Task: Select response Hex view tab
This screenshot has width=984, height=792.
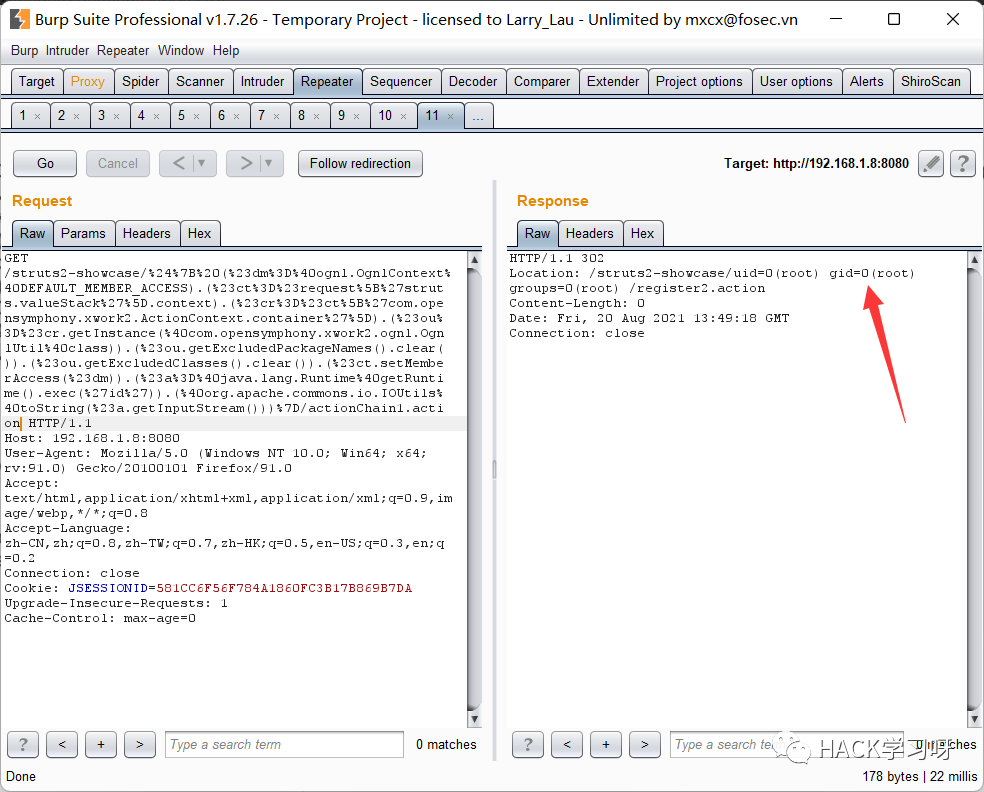Action: click(x=643, y=233)
